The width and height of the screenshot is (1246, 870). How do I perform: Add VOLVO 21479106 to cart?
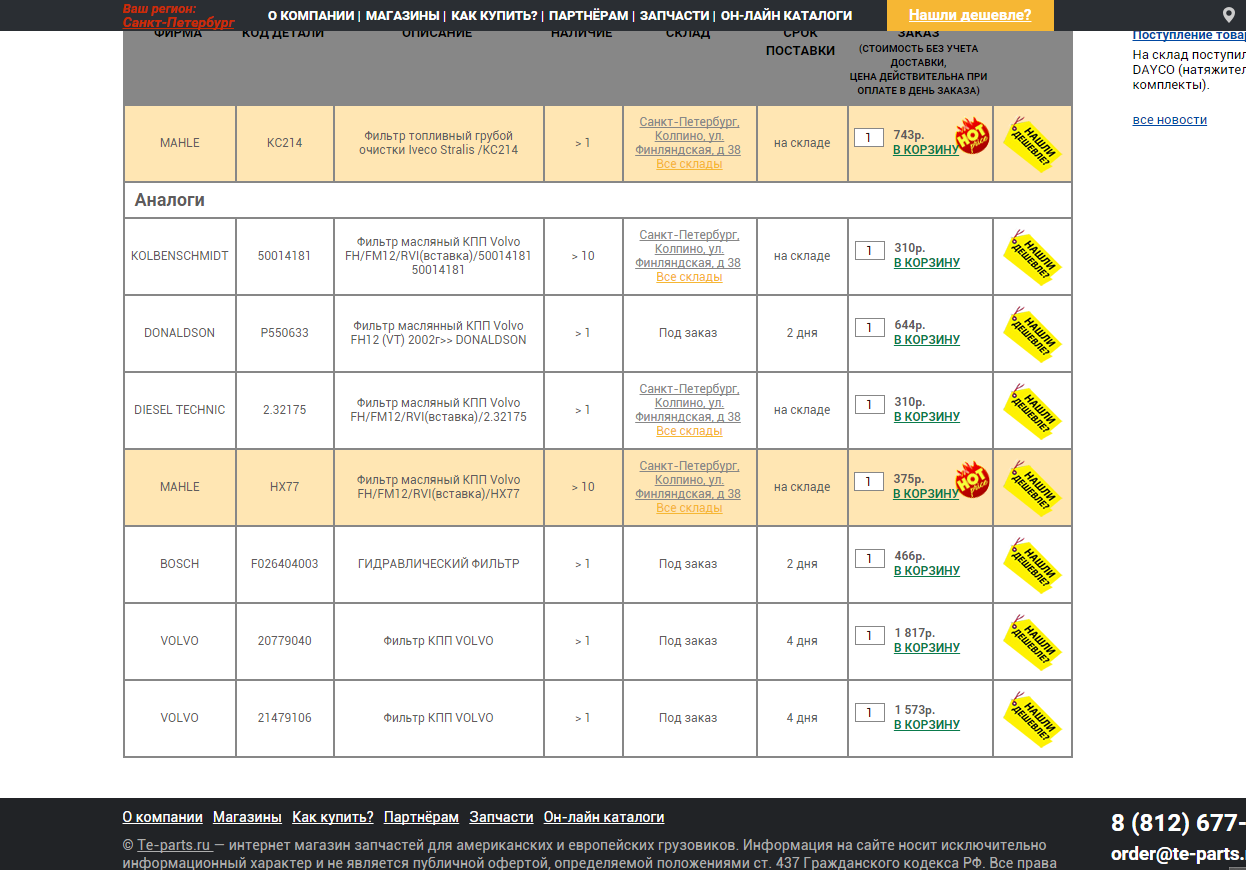point(926,725)
